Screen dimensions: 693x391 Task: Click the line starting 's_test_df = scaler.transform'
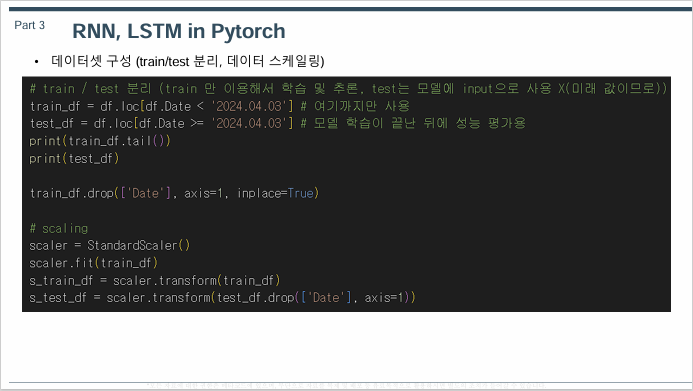[x=222, y=297]
